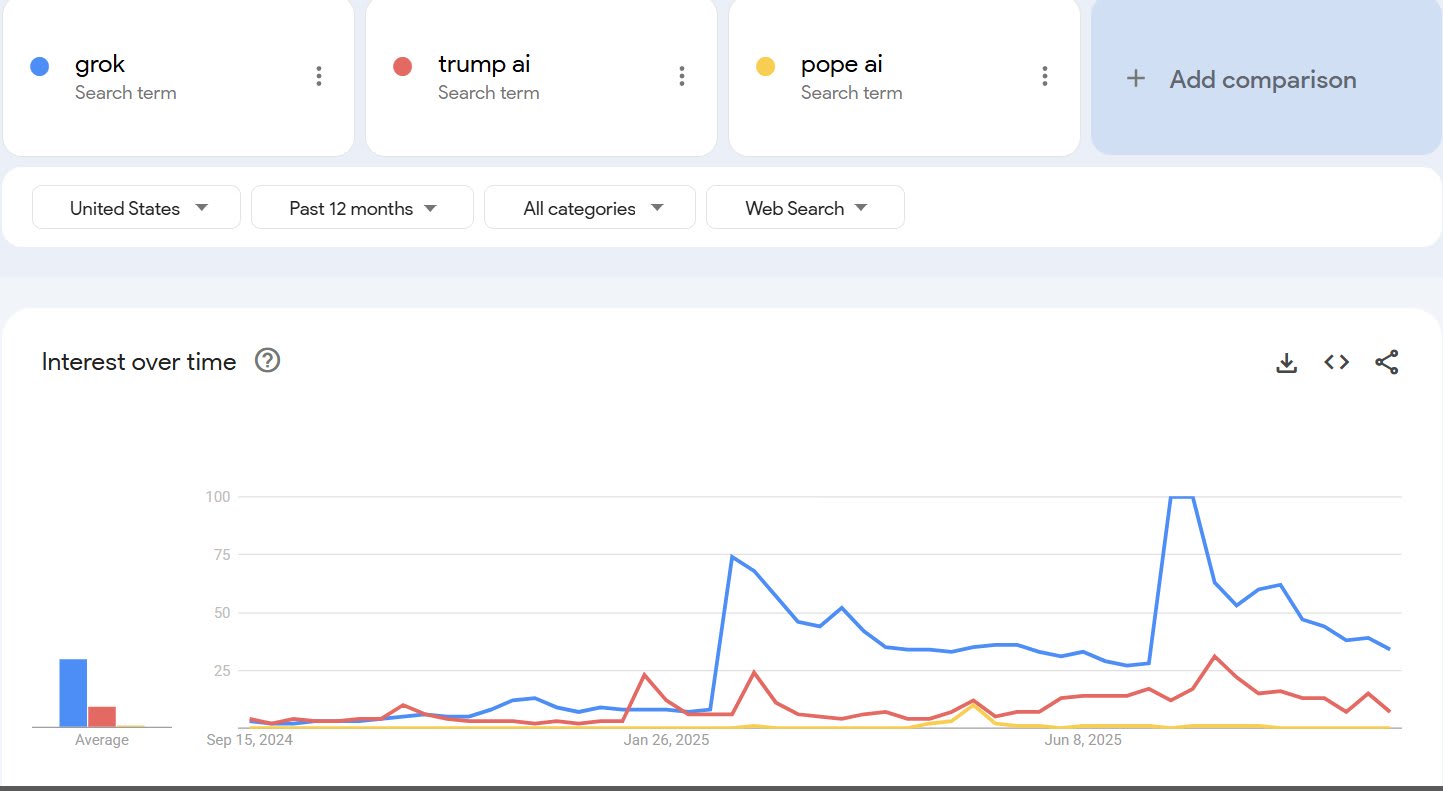
Task: Expand the United States region dropdown
Action: 137,208
